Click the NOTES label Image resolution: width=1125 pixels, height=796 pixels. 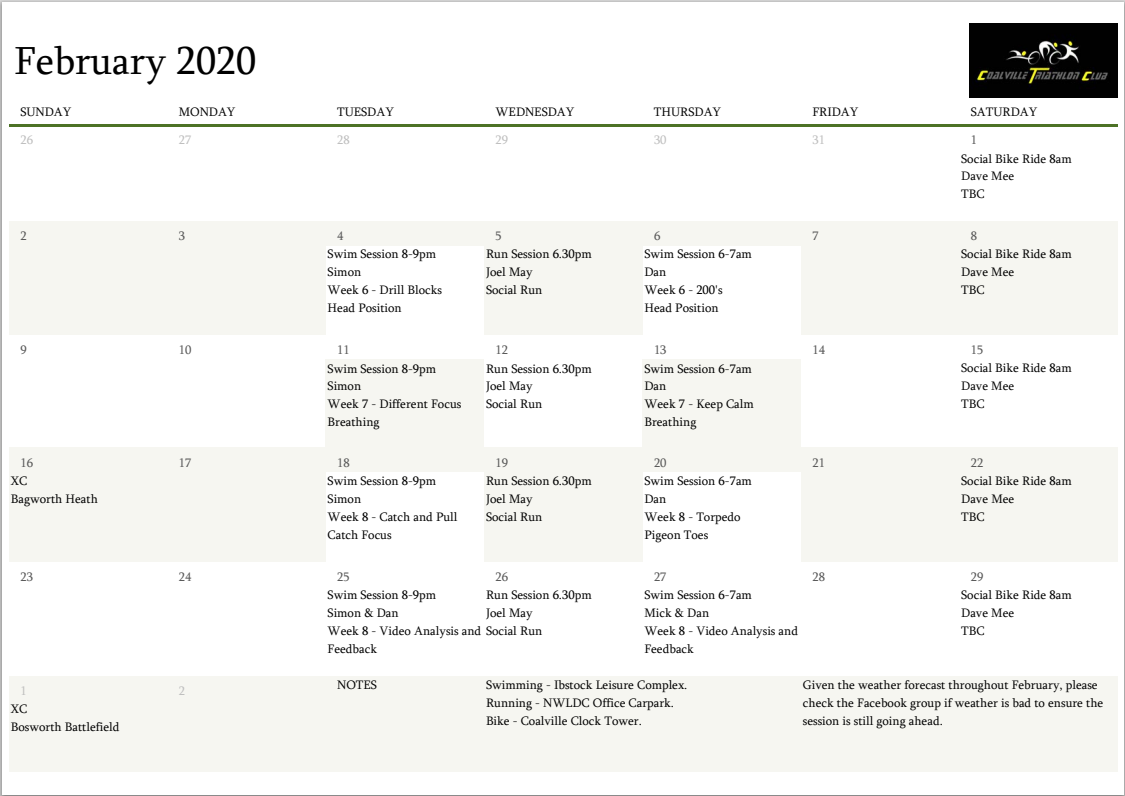point(357,685)
